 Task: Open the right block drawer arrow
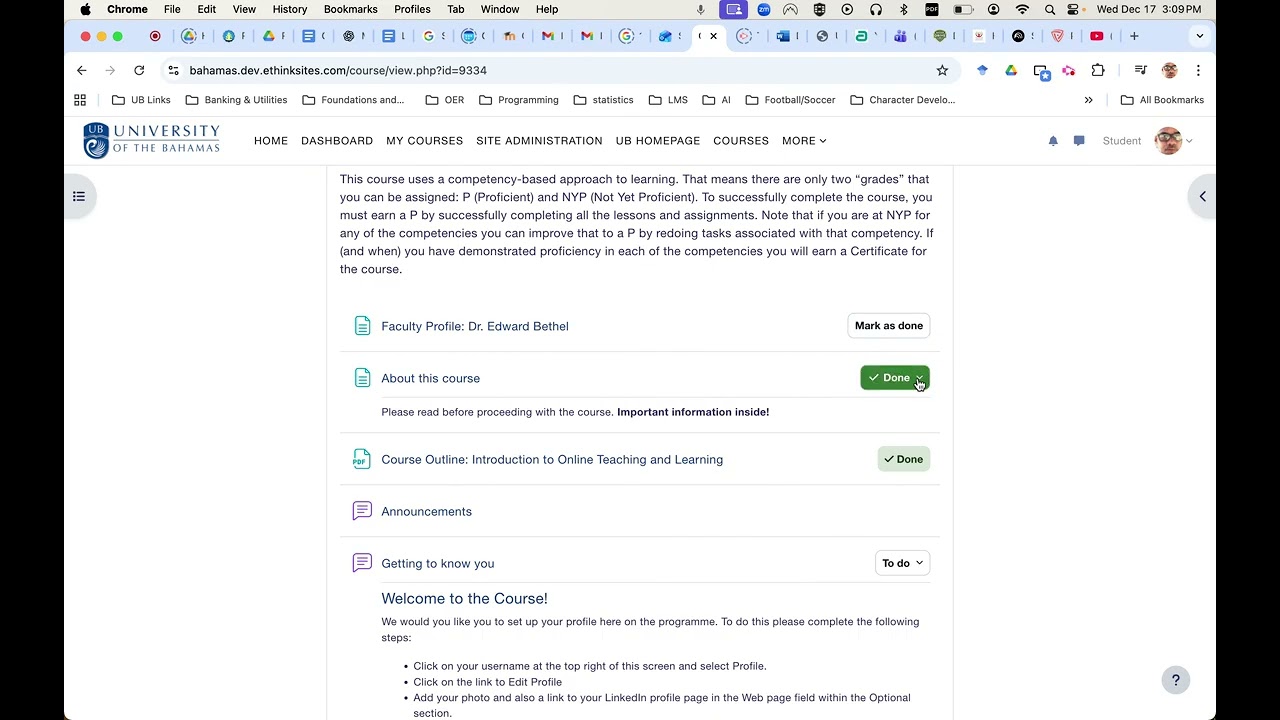[x=1203, y=196]
